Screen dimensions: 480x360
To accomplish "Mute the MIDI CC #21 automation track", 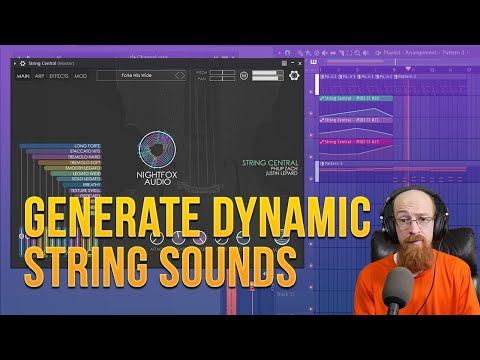I will click(311, 135).
